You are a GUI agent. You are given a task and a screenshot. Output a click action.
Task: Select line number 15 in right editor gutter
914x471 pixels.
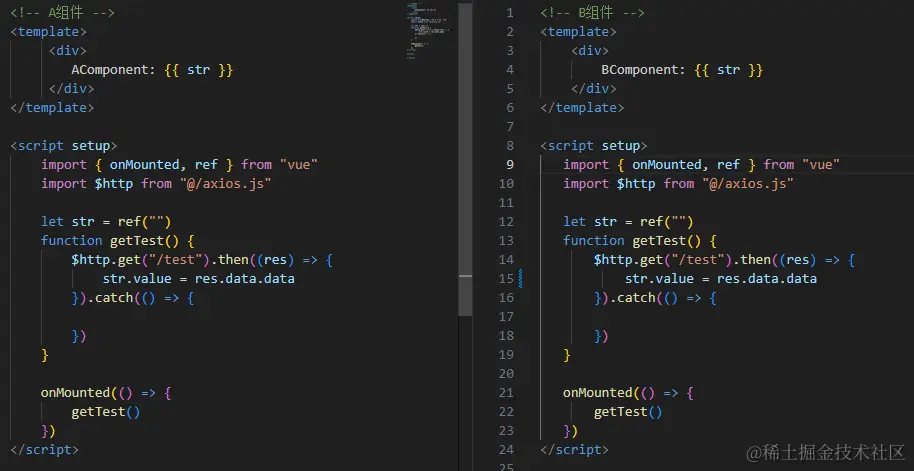pyautogui.click(x=507, y=279)
